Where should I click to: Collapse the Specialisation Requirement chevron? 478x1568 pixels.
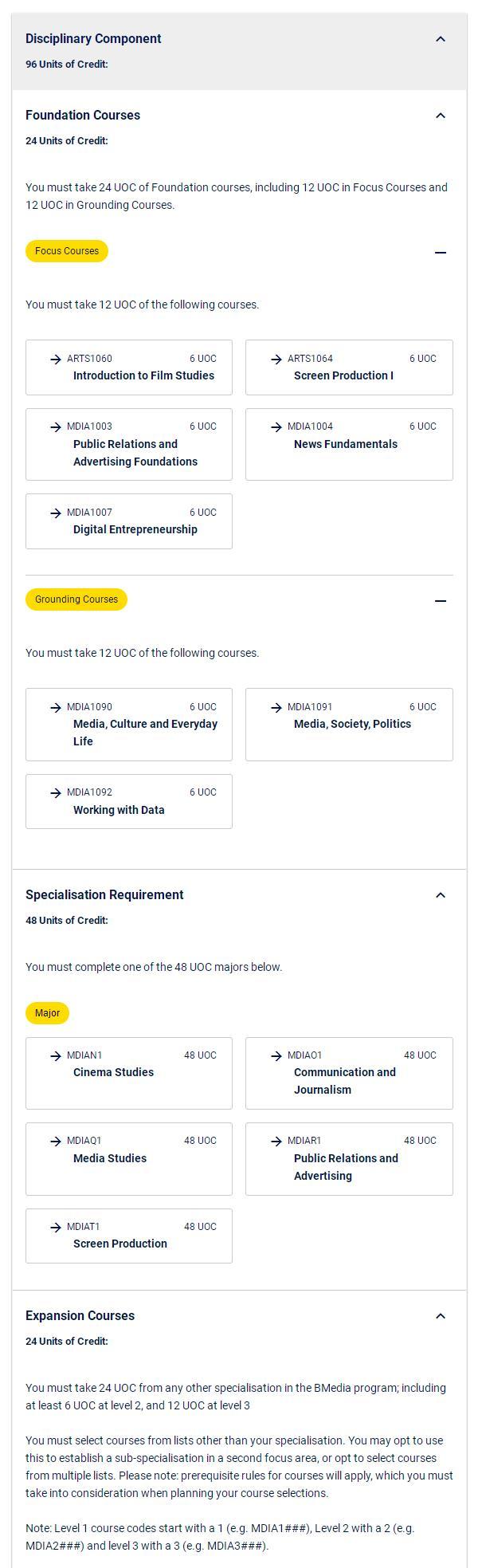(x=441, y=895)
